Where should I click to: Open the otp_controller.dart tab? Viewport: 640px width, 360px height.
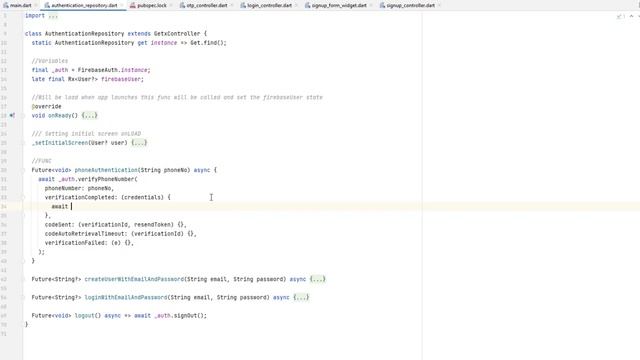pos(207,5)
